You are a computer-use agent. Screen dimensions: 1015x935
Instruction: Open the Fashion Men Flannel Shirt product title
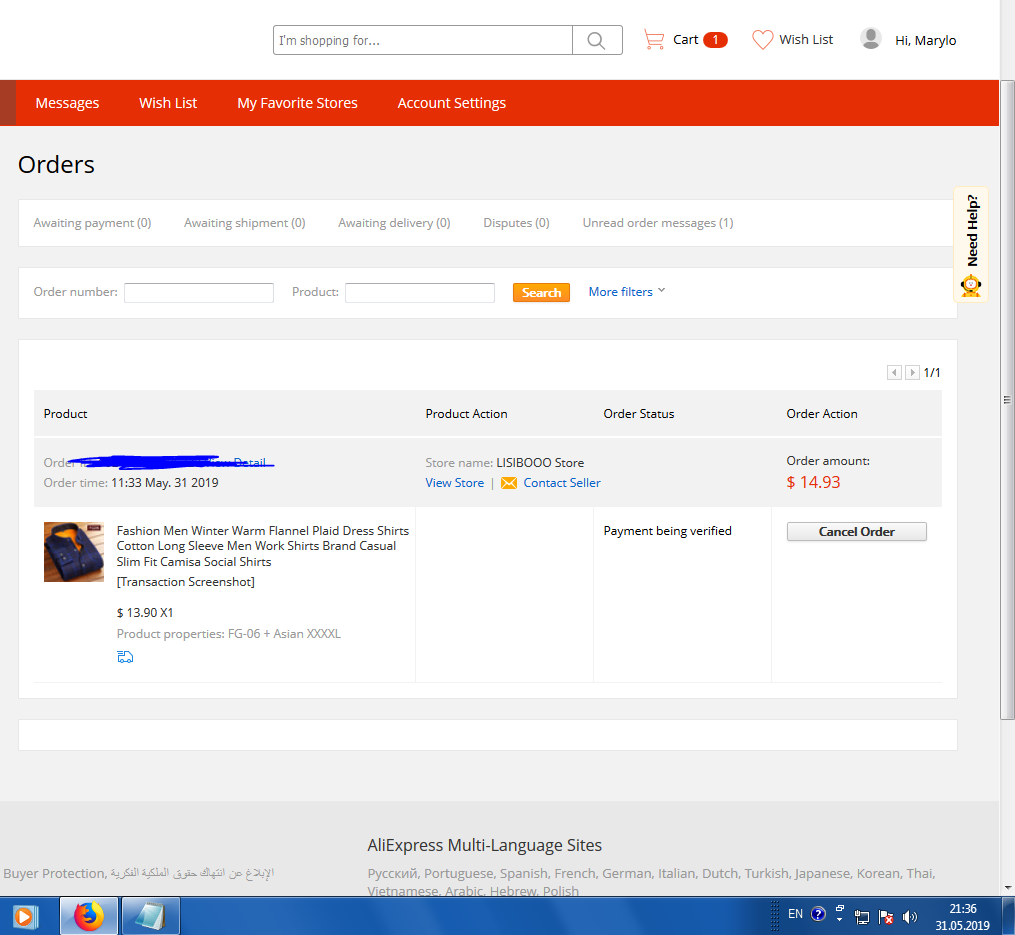coord(263,546)
